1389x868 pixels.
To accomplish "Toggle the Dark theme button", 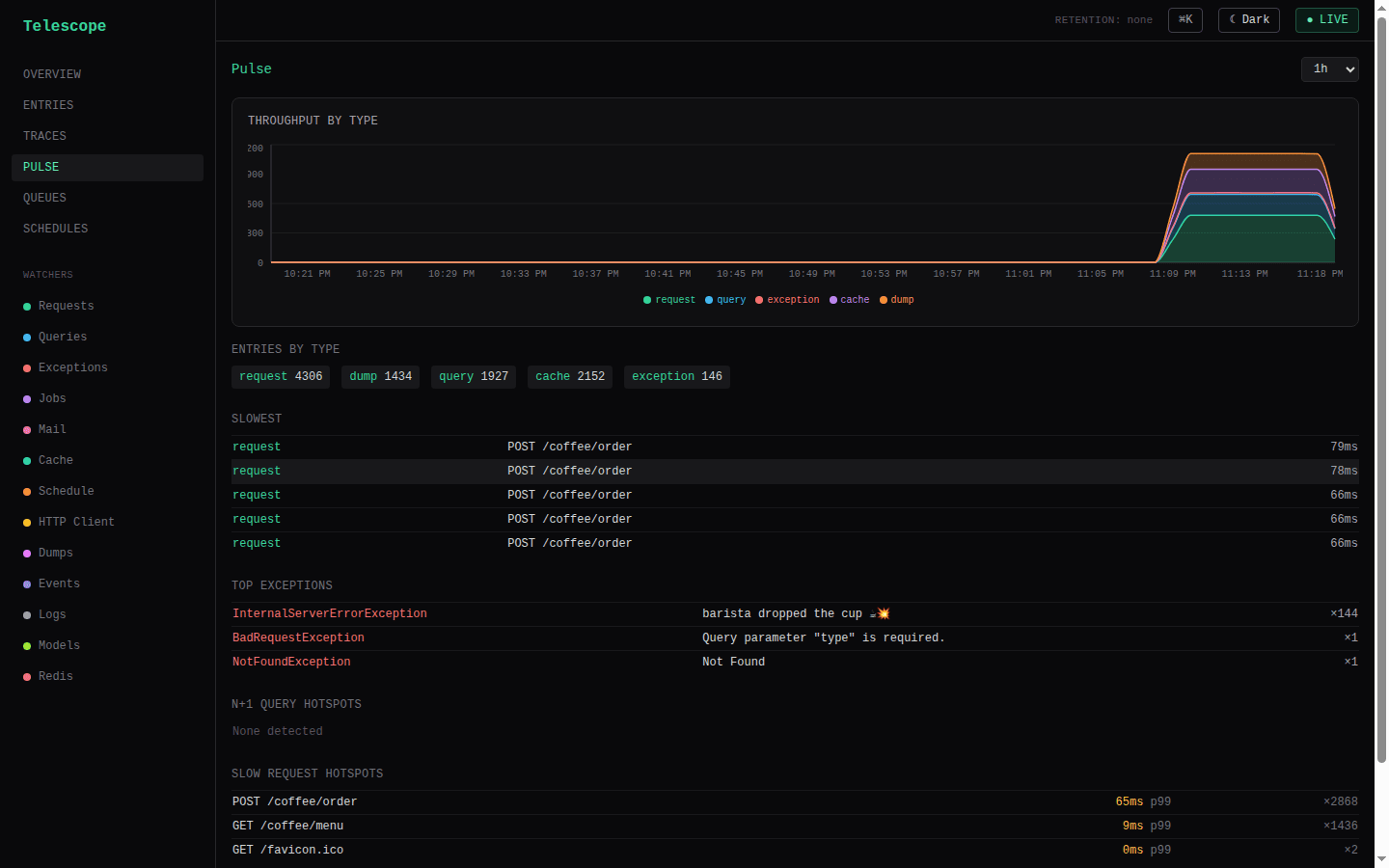I will click(1249, 20).
